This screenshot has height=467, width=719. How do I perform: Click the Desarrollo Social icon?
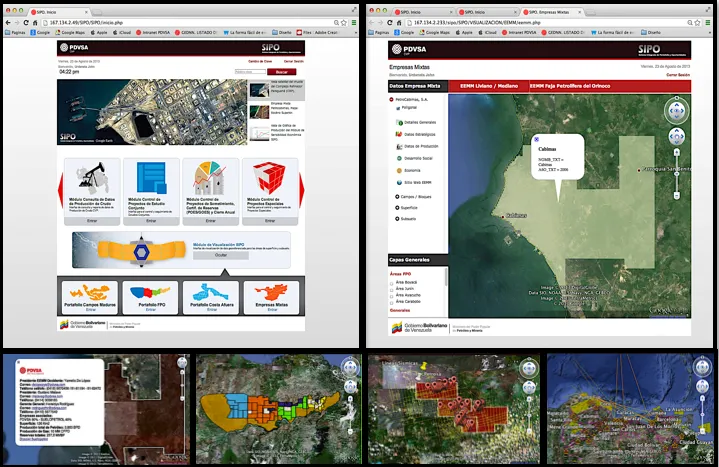pyautogui.click(x=399, y=158)
